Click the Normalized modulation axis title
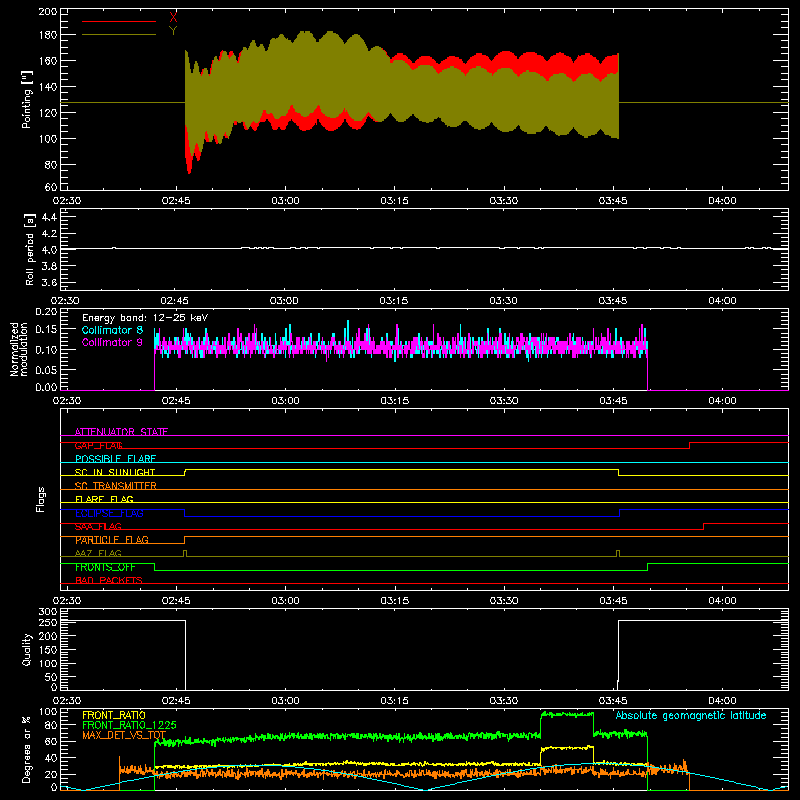The image size is (800, 800). pyautogui.click(x=19, y=349)
